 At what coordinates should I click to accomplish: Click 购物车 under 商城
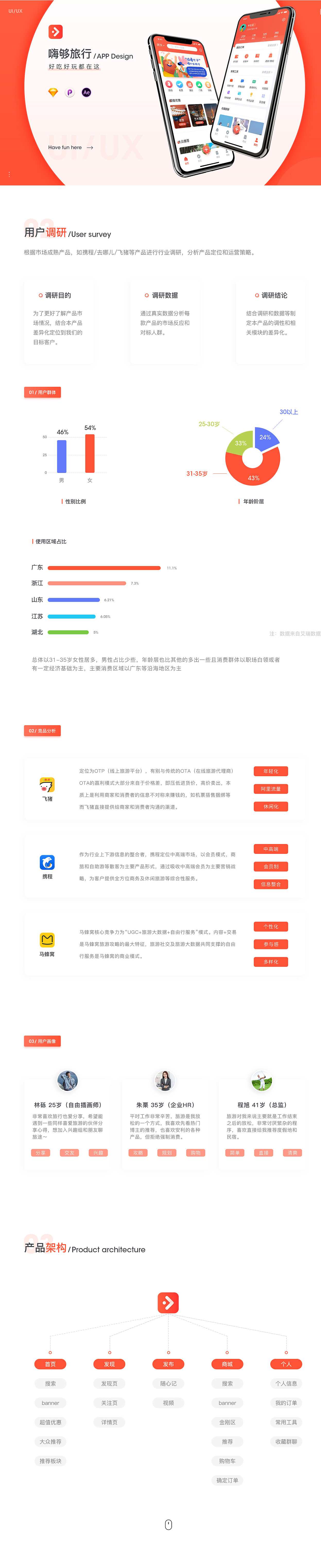pyautogui.click(x=227, y=1461)
